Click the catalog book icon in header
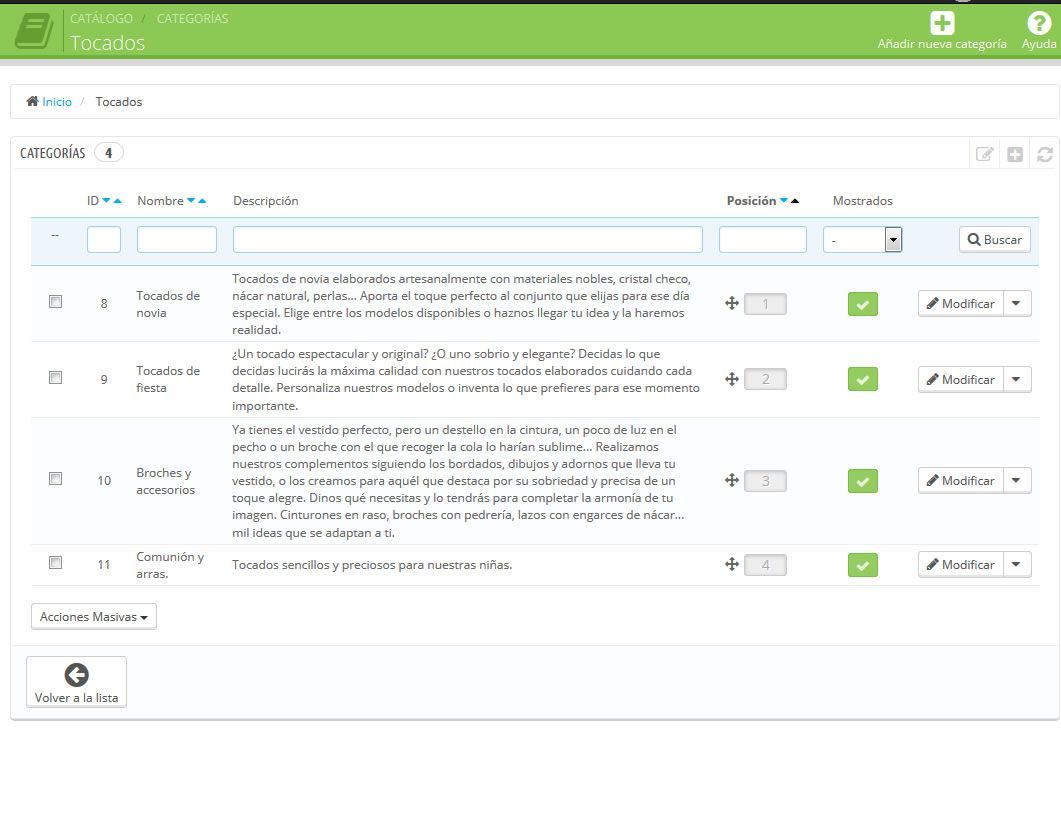1061x818 pixels. click(34, 31)
